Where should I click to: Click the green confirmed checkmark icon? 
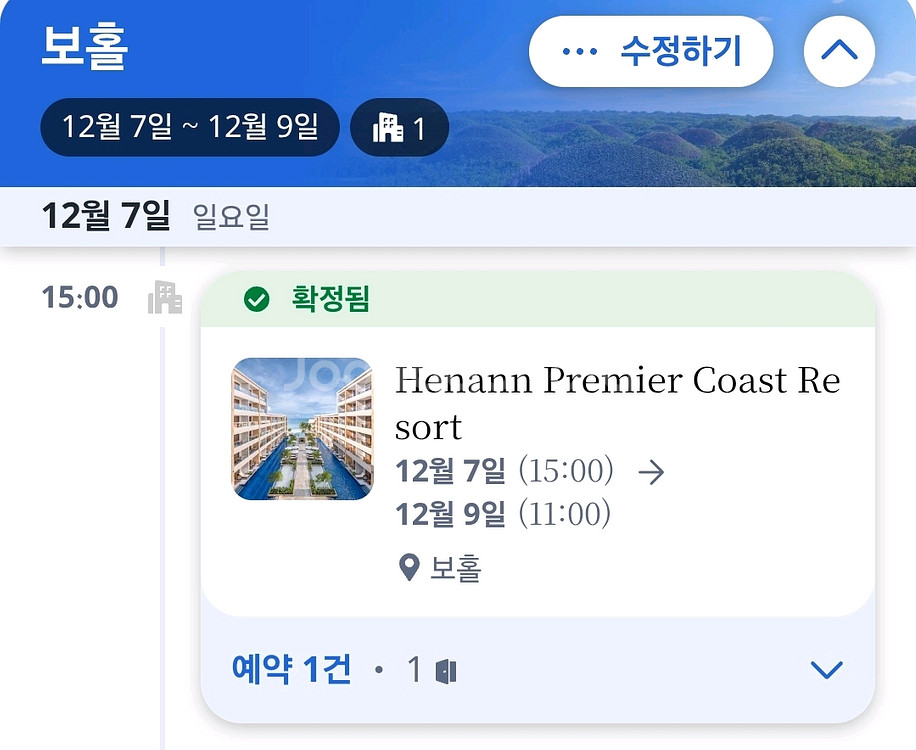coord(259,300)
